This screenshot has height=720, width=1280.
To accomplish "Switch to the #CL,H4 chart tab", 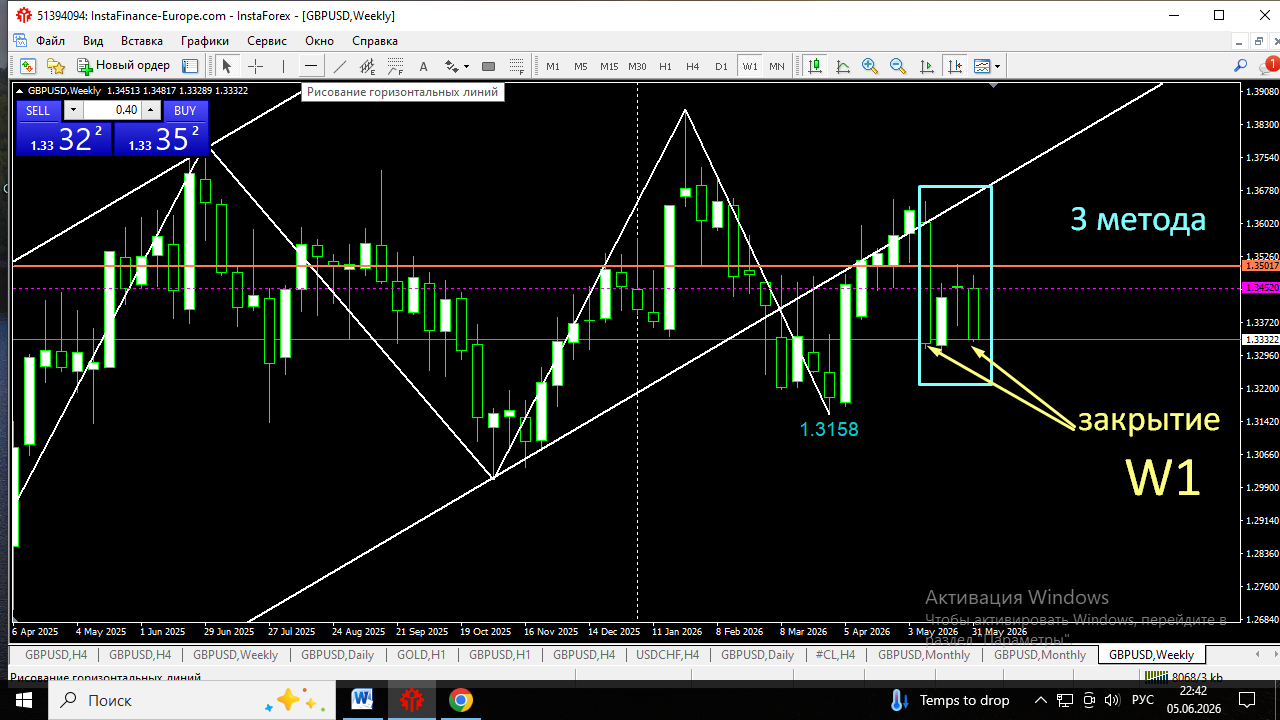I will pos(835,655).
